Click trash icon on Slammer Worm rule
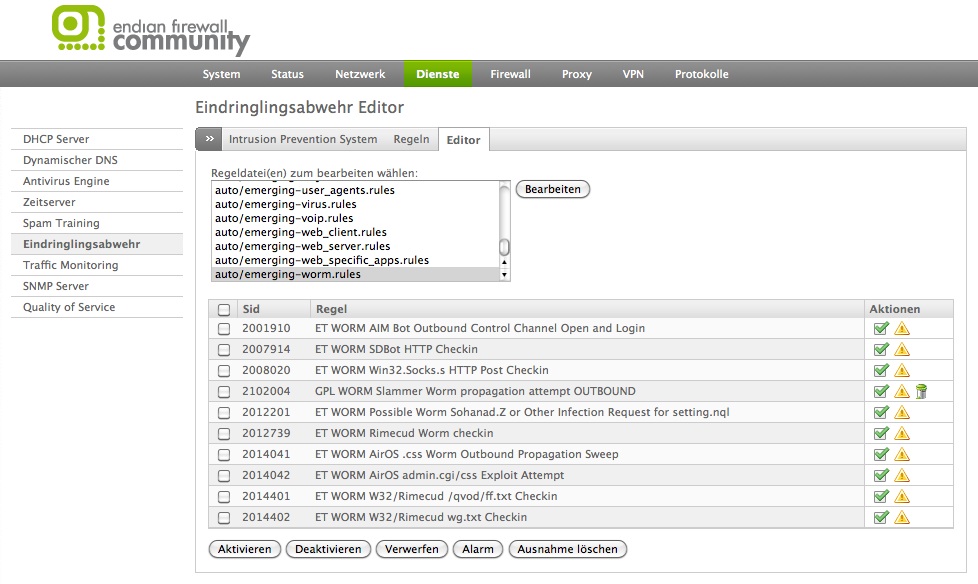 point(921,391)
